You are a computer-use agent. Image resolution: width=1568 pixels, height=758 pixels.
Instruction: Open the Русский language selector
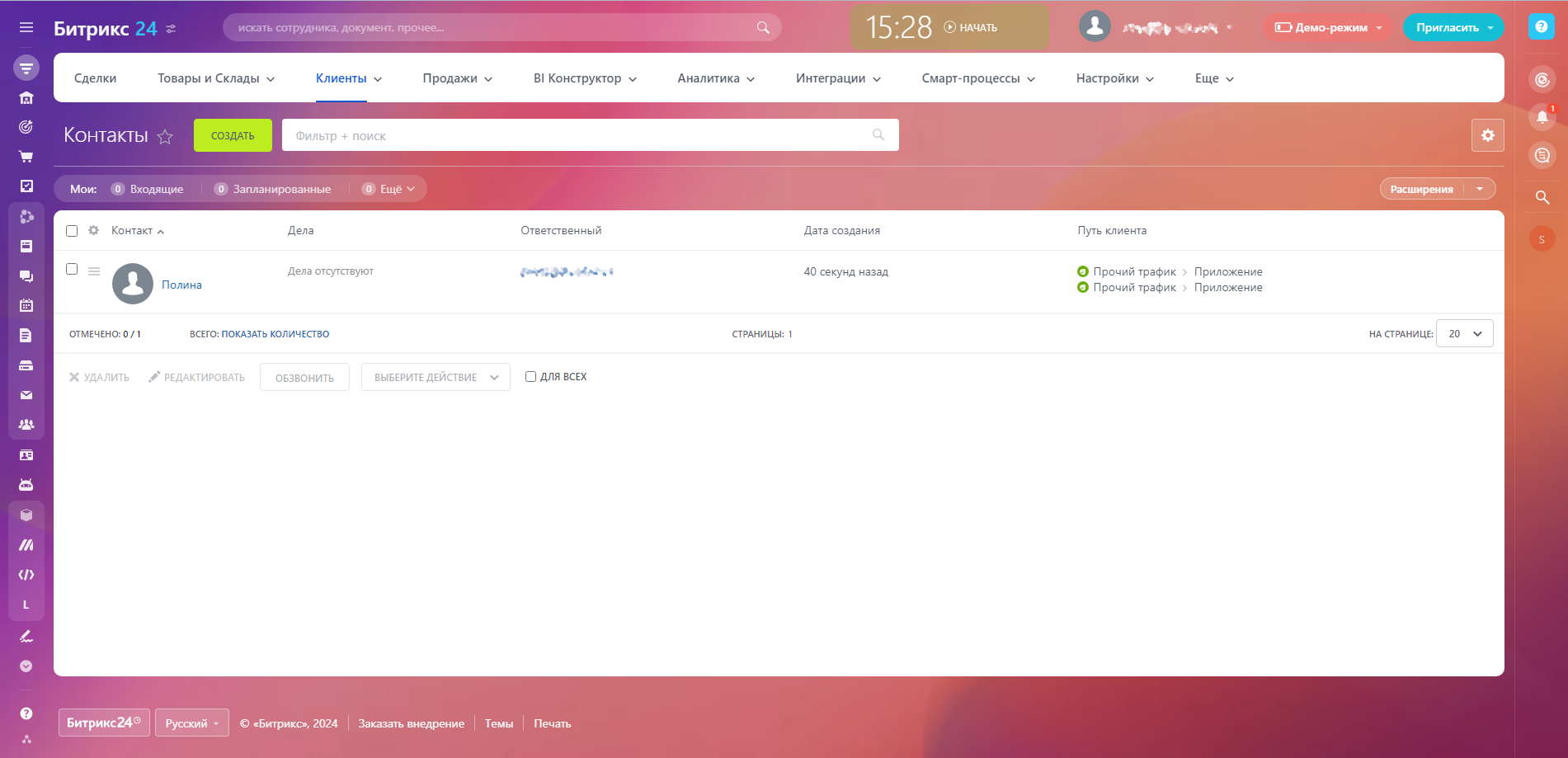pyautogui.click(x=191, y=723)
